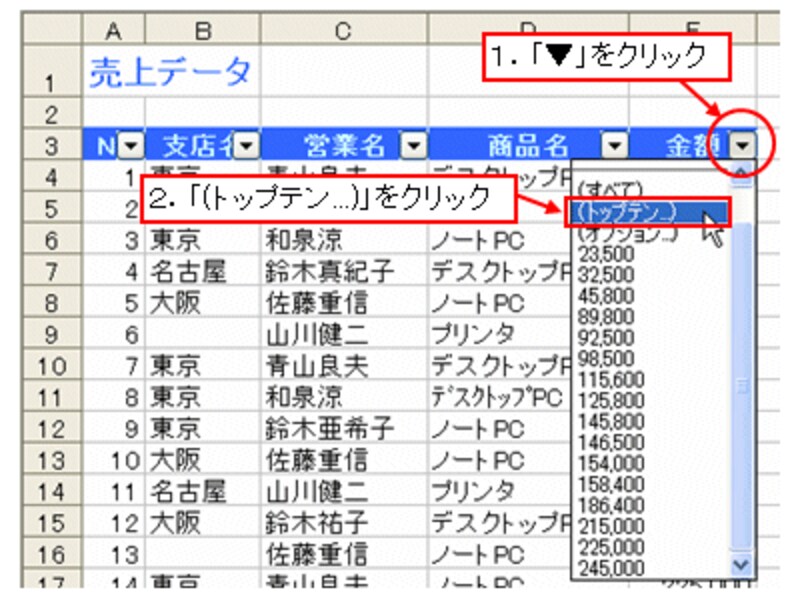Click cell 大阪 in row 8

coord(203,303)
